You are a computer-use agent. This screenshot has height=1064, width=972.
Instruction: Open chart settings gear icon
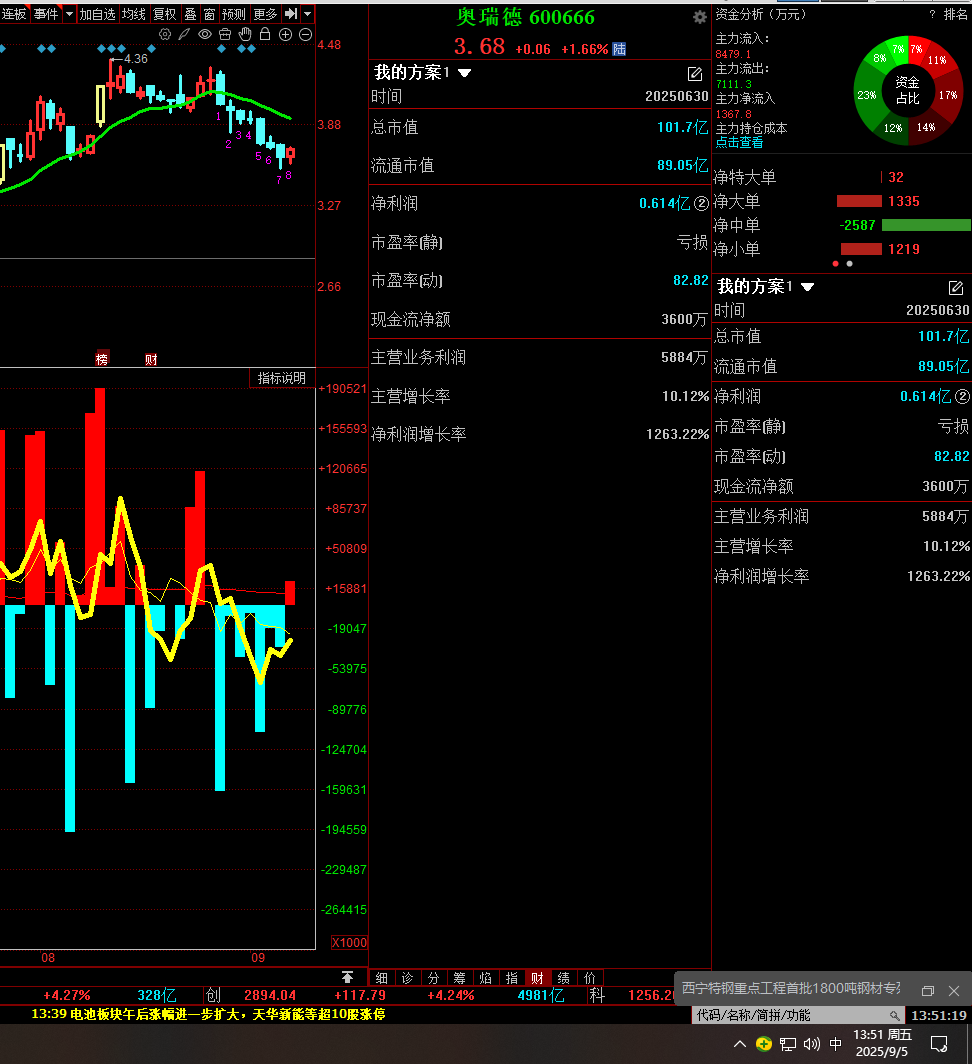pos(164,34)
